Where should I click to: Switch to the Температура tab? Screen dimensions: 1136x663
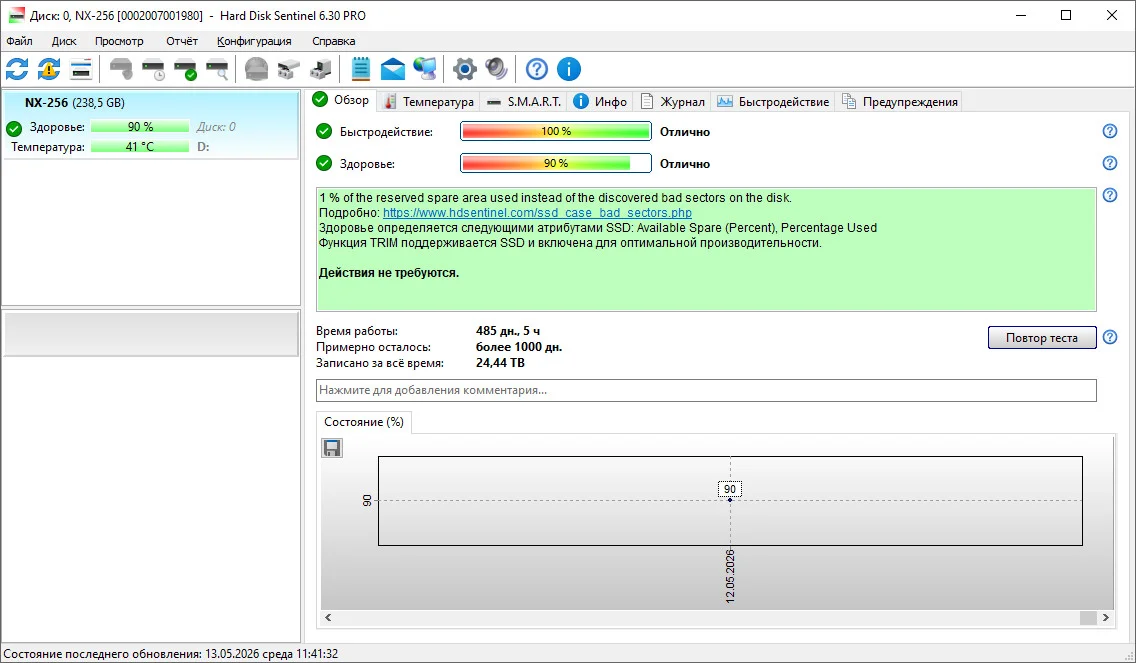tap(428, 102)
